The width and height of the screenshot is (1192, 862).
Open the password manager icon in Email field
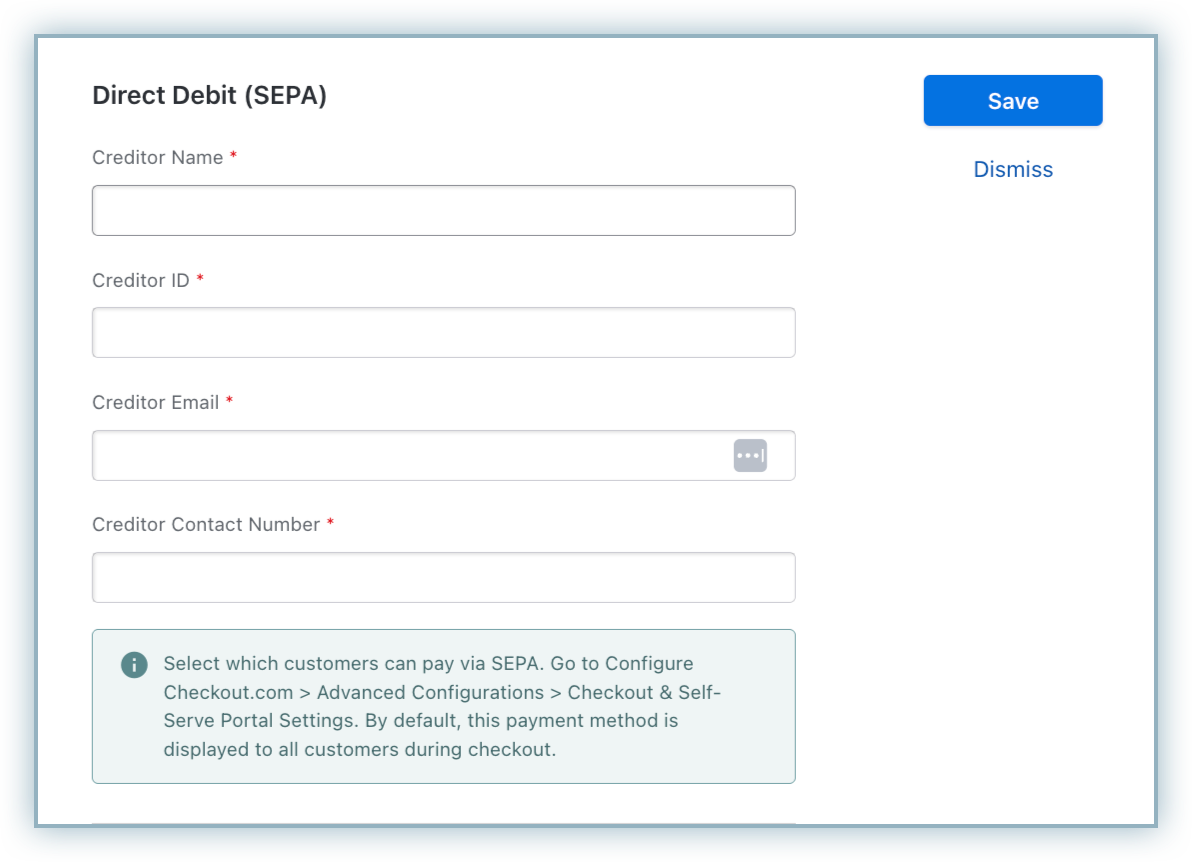click(750, 455)
